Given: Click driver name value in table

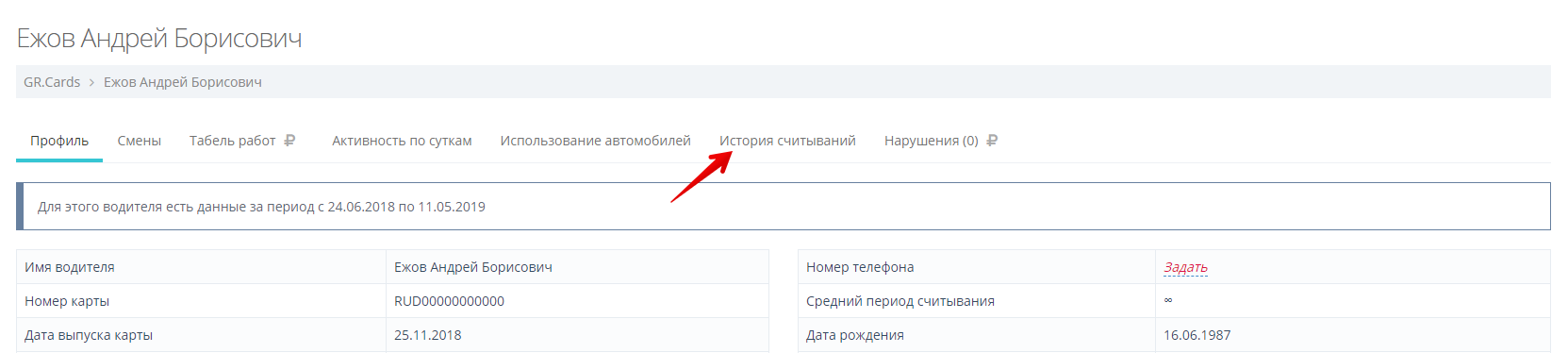Looking at the screenshot, I should pos(473,267).
